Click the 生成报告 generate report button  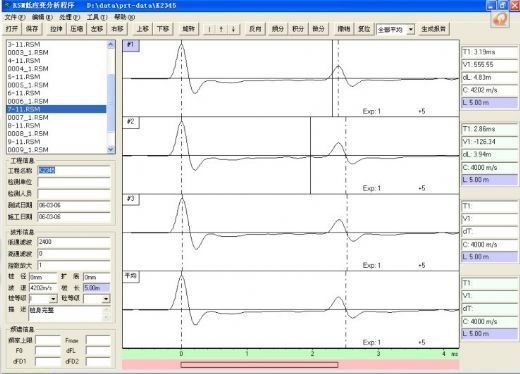click(x=433, y=29)
